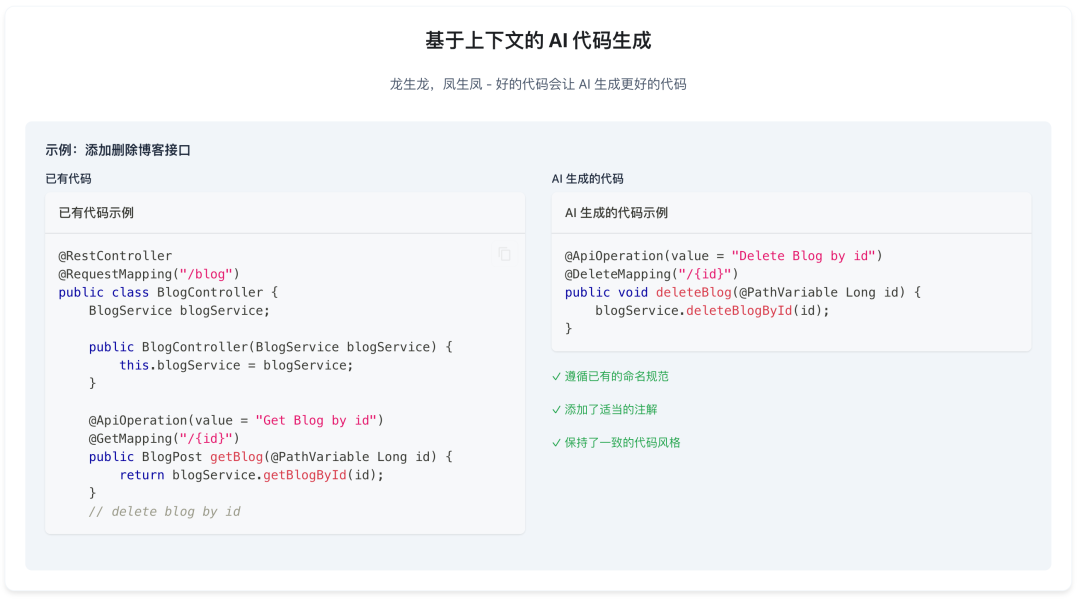Click the @RestController annotation line
This screenshot has width=1080, height=599.
click(x=115, y=255)
